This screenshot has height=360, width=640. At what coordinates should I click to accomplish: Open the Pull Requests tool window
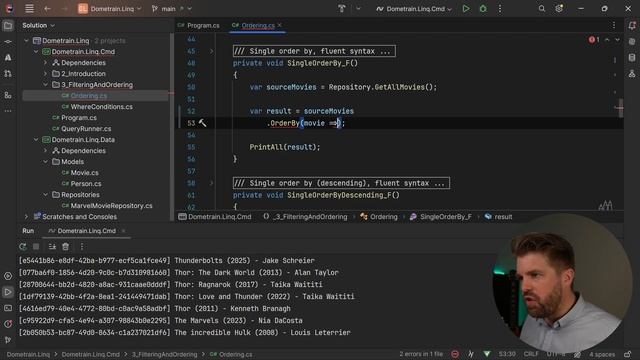8,73
